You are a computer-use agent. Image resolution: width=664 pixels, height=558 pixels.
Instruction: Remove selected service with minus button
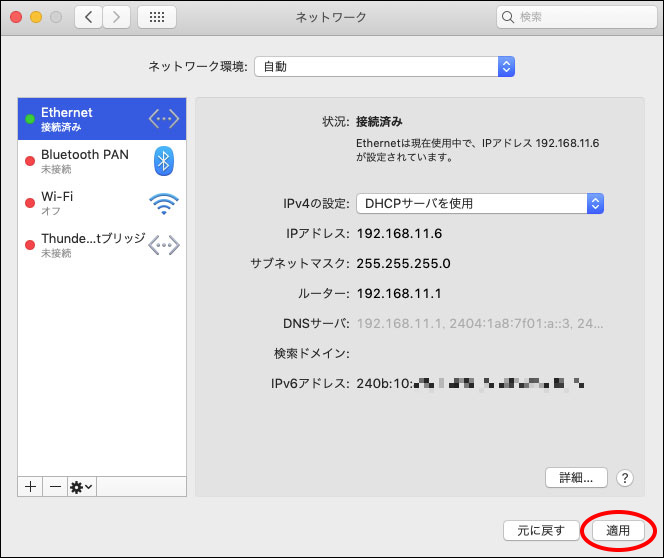tap(55, 487)
